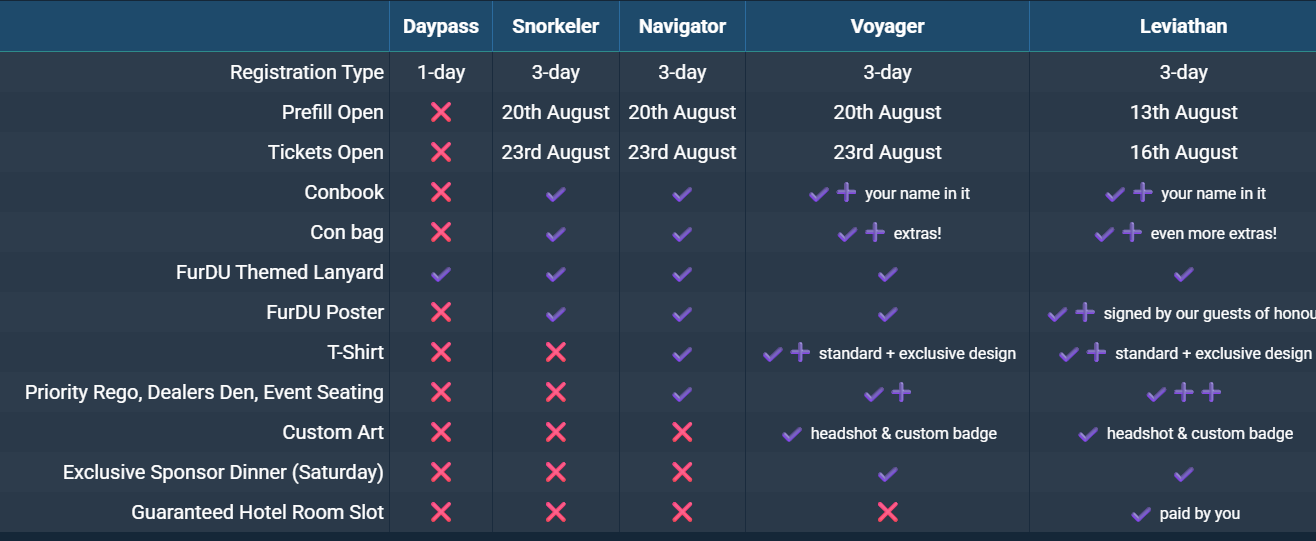Screen dimensions: 1316x541
Task: Click Navigator Custom Art red X
Action: [x=682, y=432]
